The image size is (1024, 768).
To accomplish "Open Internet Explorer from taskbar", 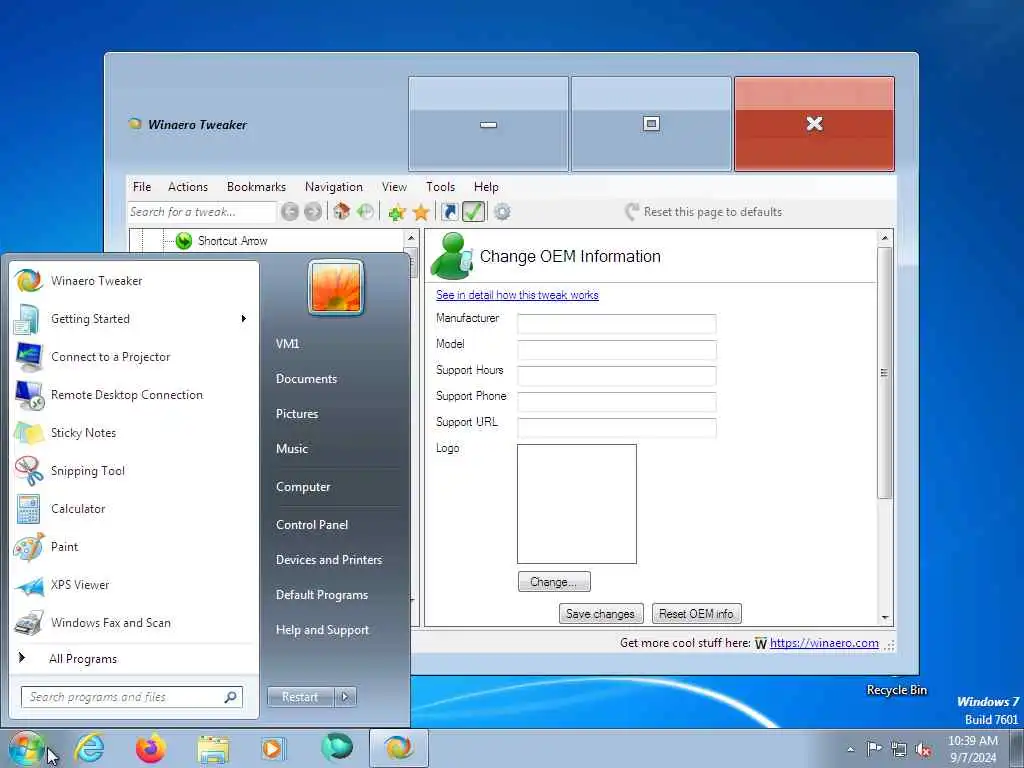I will 89,748.
